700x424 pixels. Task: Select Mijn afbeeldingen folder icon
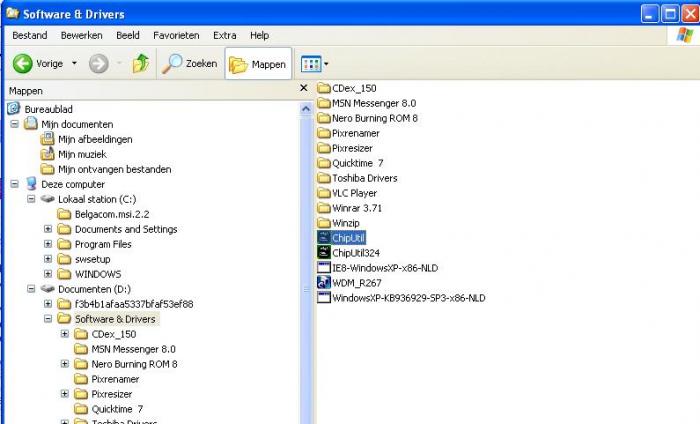tap(47, 139)
